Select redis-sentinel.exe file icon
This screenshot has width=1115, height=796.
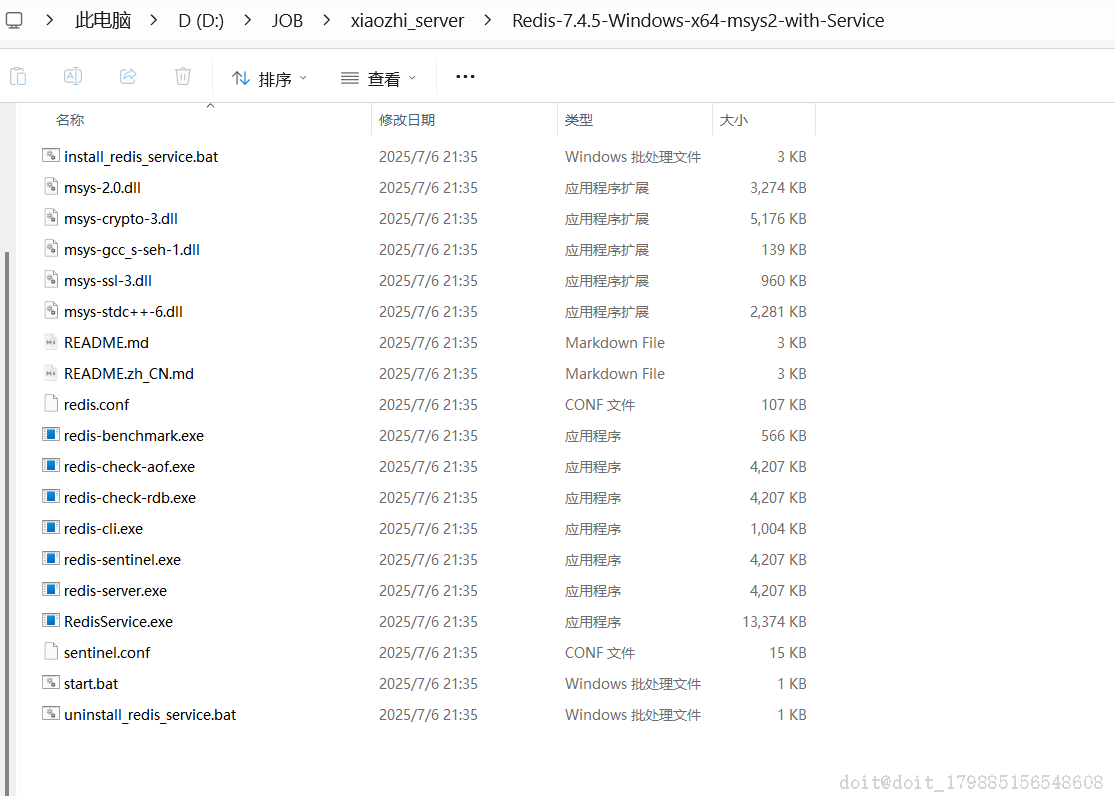[x=50, y=558]
